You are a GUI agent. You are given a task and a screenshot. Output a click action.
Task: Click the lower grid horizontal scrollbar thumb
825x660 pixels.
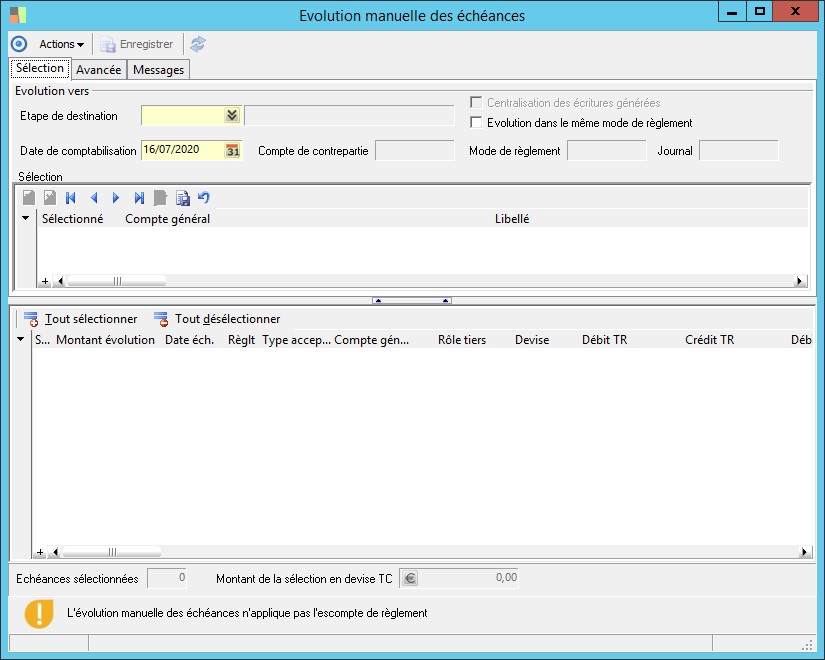tap(112, 552)
